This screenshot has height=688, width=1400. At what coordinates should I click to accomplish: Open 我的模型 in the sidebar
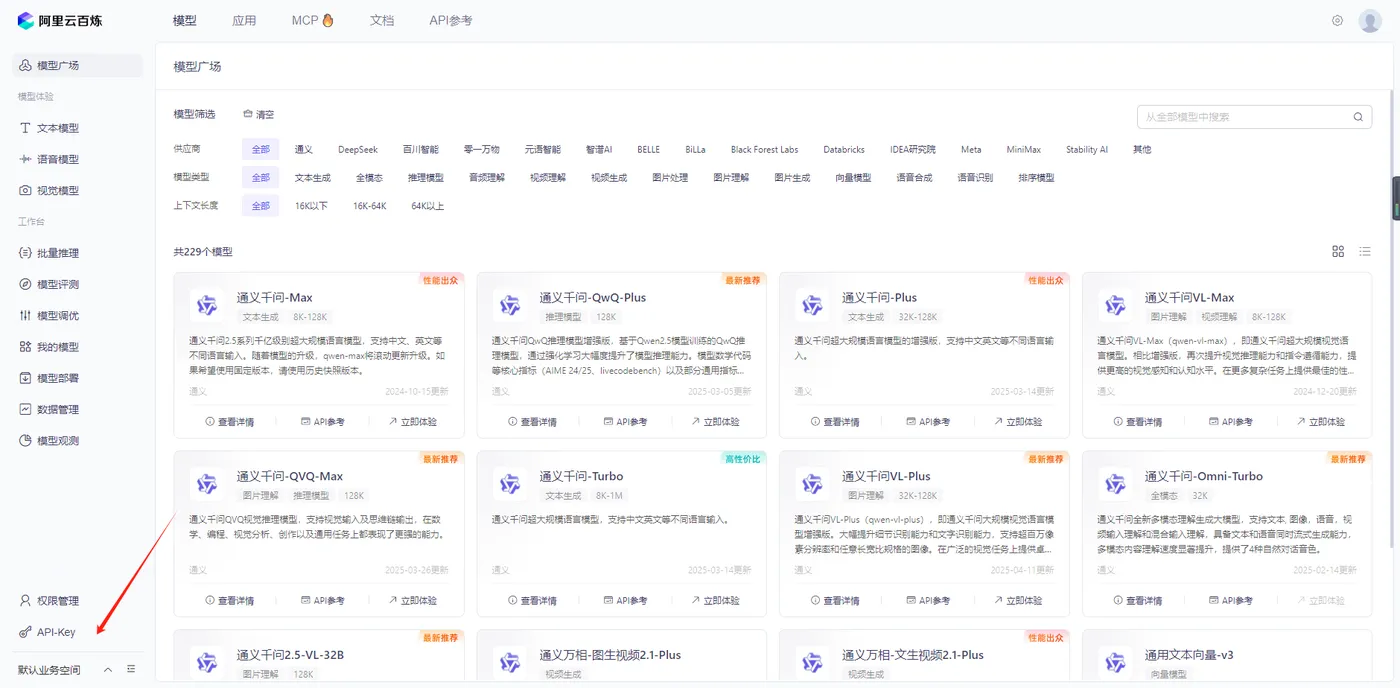[x=78, y=347]
